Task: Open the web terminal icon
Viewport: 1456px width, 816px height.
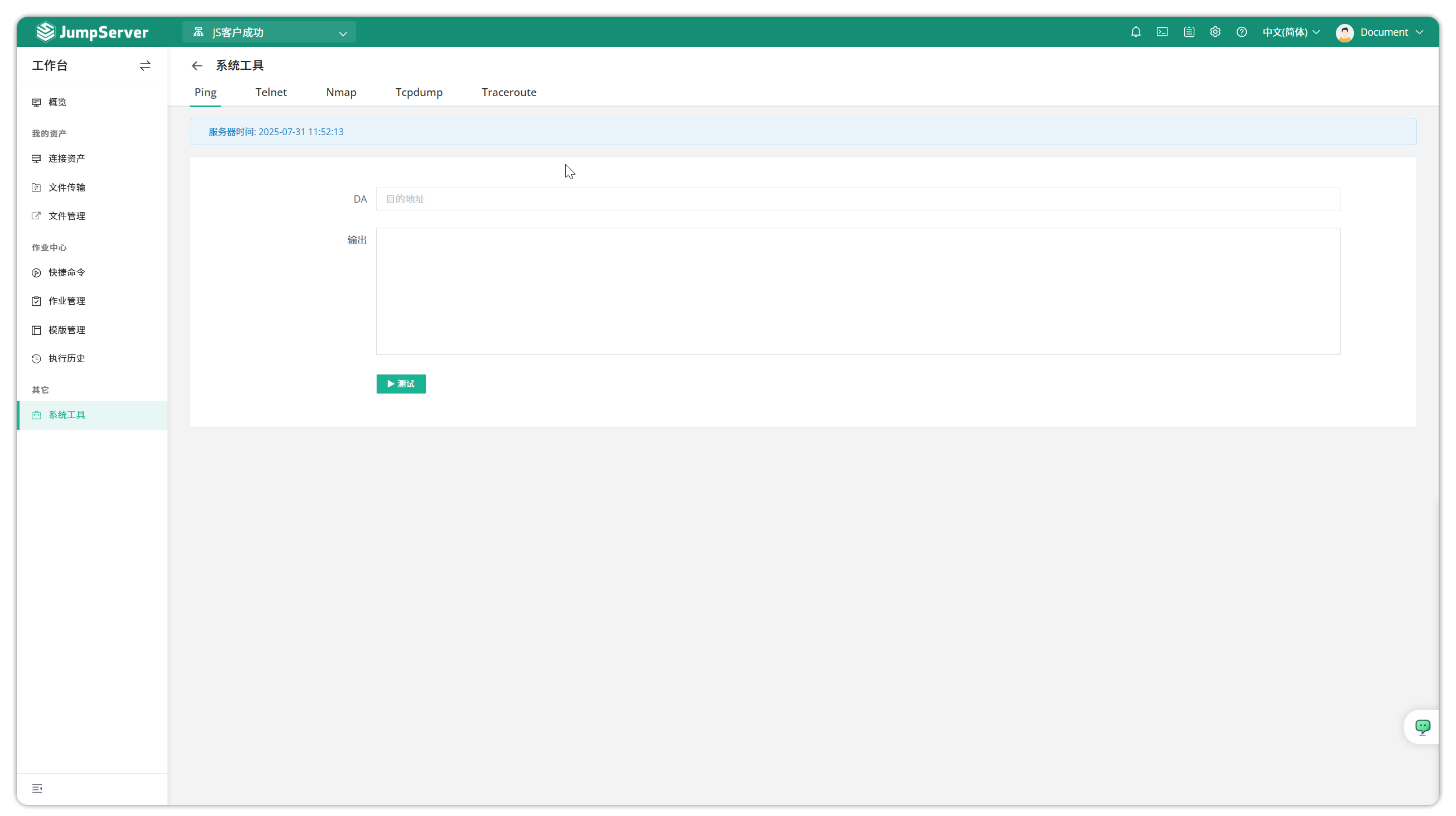Action: pos(1162,32)
